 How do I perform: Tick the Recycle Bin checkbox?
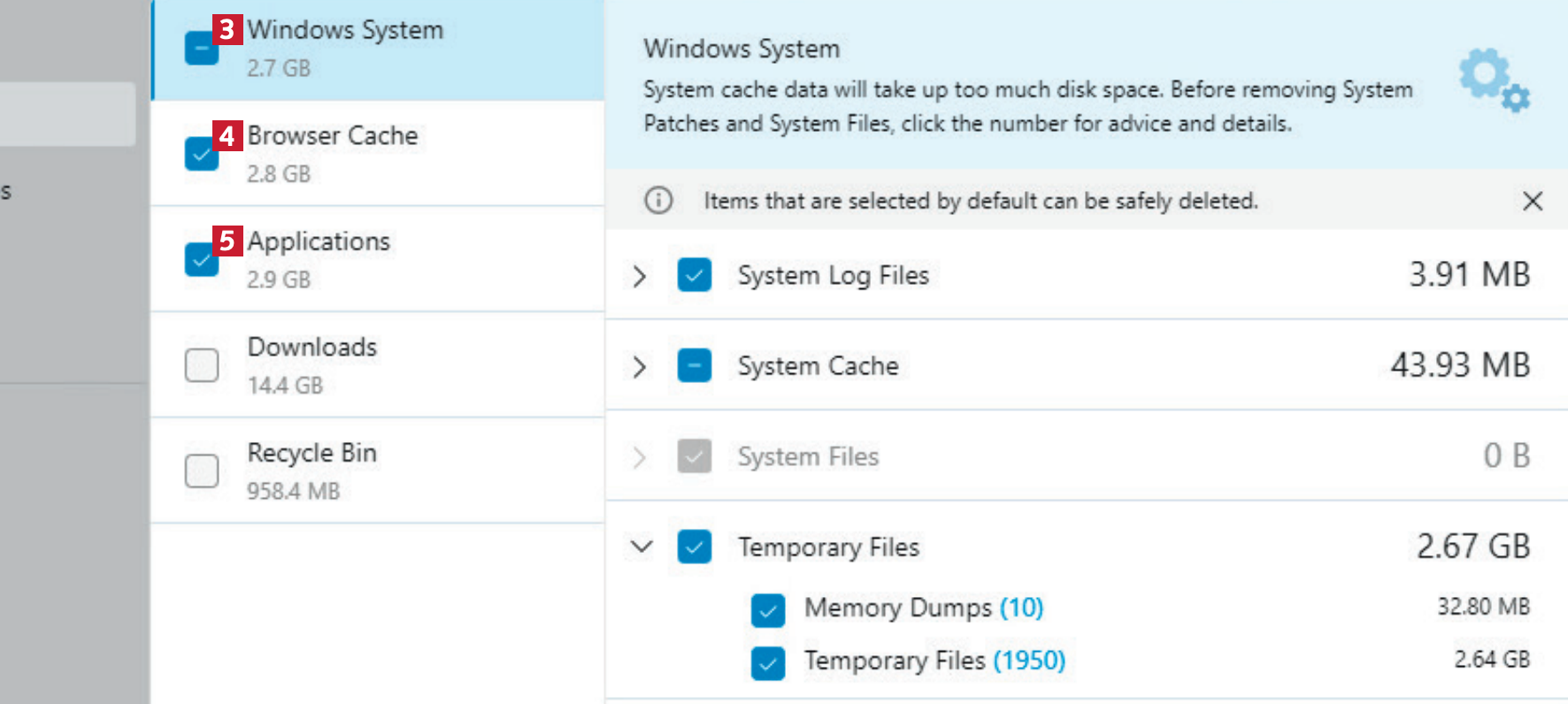[202, 471]
